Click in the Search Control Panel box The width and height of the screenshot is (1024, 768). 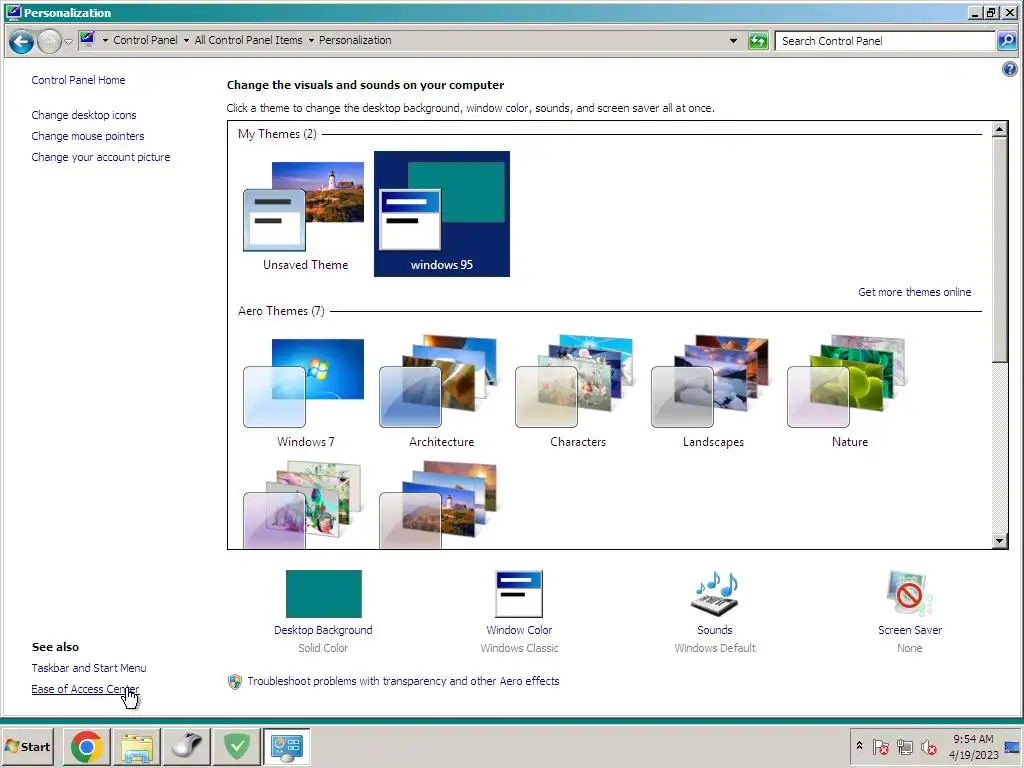click(x=885, y=41)
